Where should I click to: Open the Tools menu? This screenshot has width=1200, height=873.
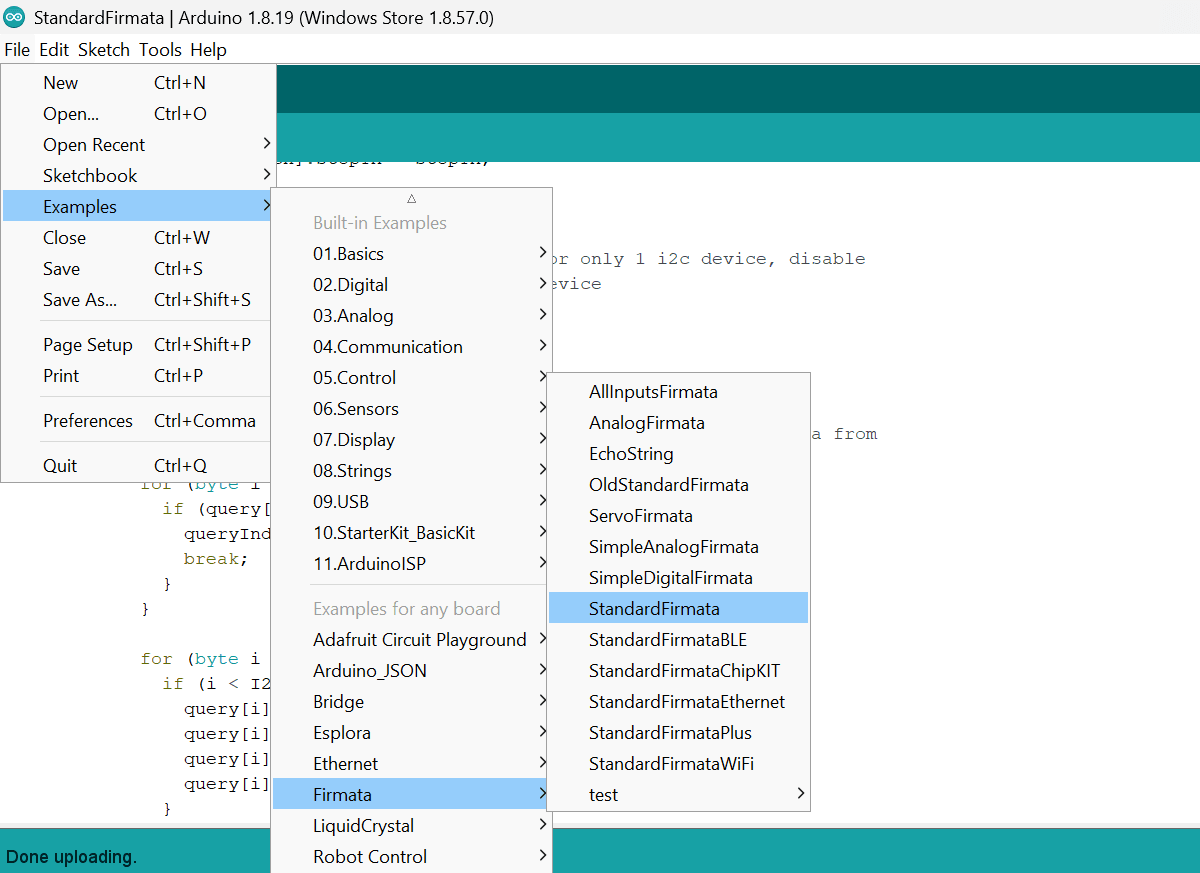[x=160, y=49]
